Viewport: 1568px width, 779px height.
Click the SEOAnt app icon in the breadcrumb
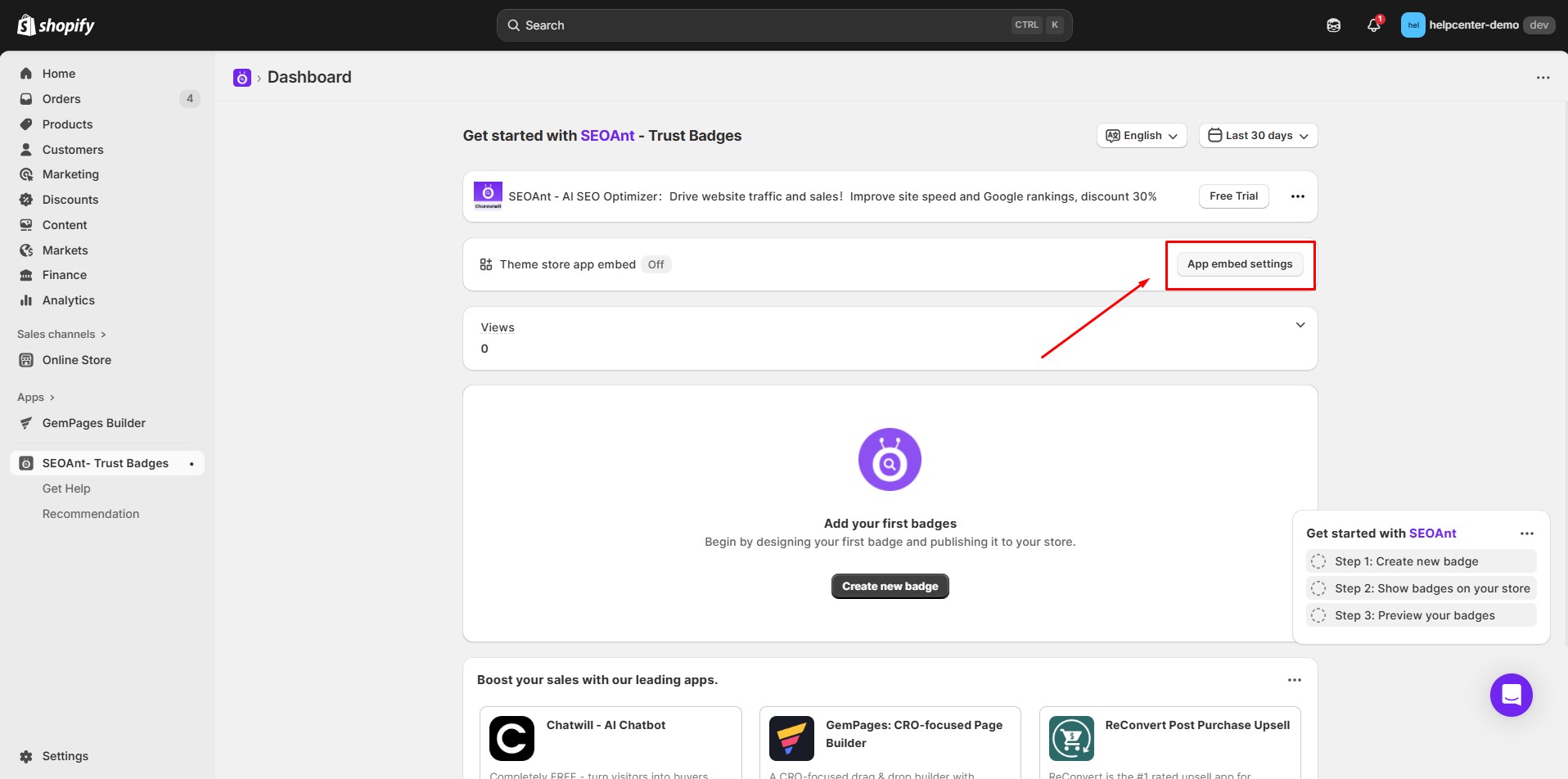tap(242, 78)
